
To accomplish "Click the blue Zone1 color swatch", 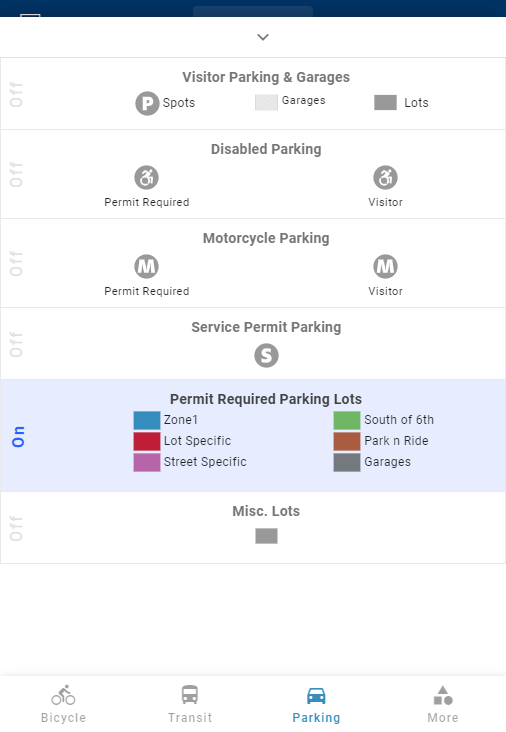I will pos(147,420).
